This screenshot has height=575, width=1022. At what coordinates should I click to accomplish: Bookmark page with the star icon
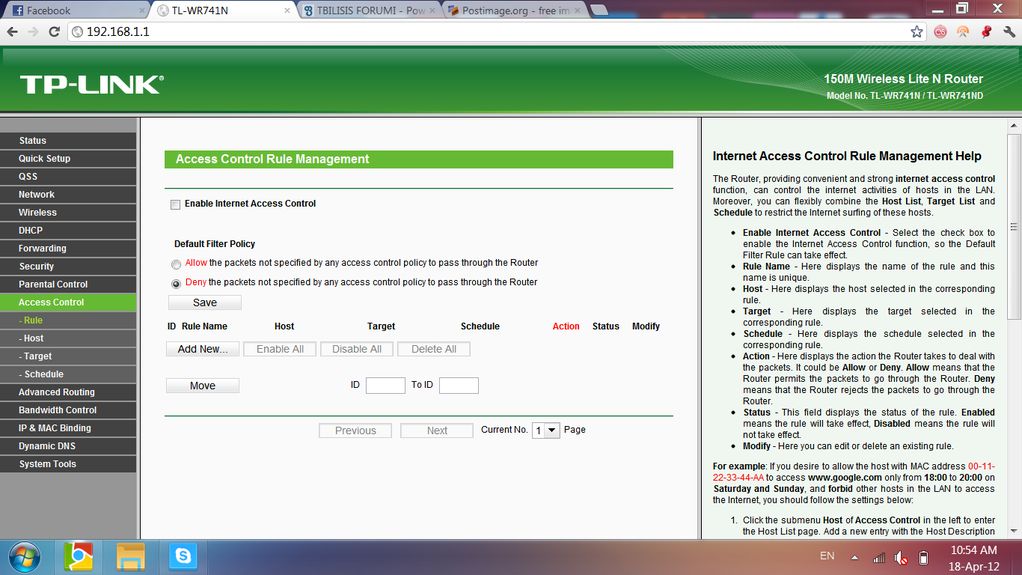click(x=916, y=31)
